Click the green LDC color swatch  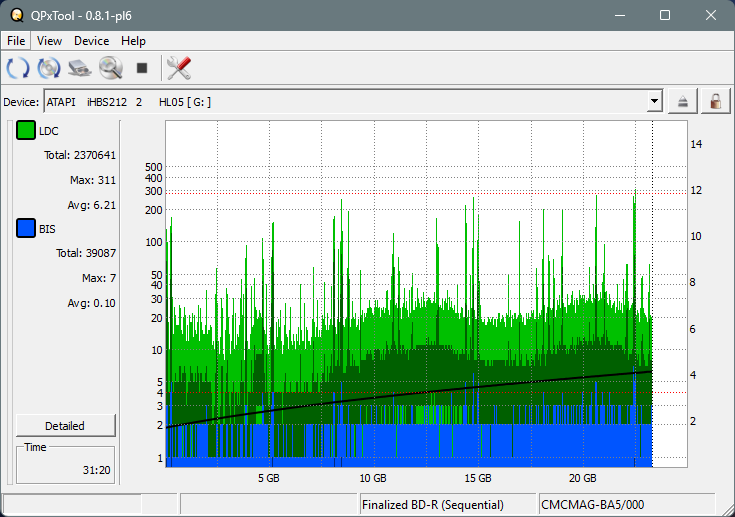(x=26, y=130)
